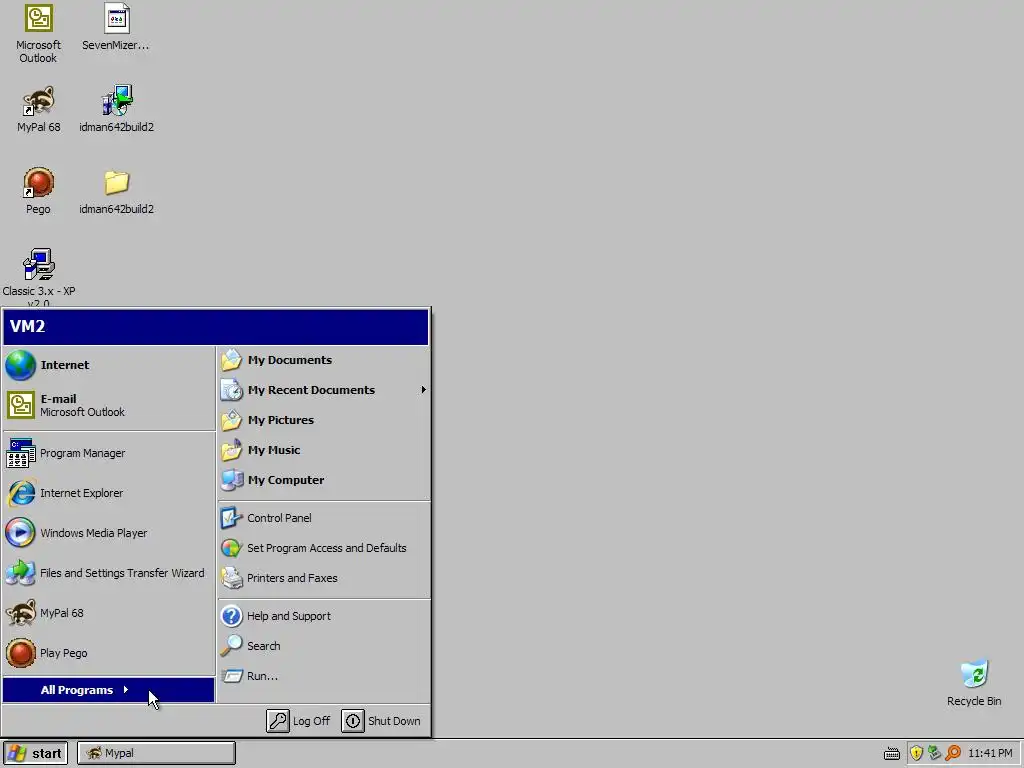Select the Classic 3.x - XP desktop icon
Screen dimensions: 1024x768
38,277
